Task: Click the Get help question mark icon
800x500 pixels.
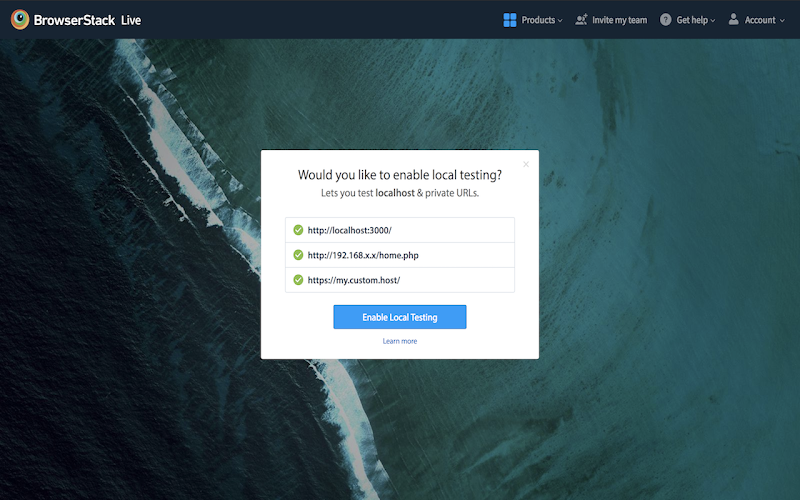Action: point(665,20)
